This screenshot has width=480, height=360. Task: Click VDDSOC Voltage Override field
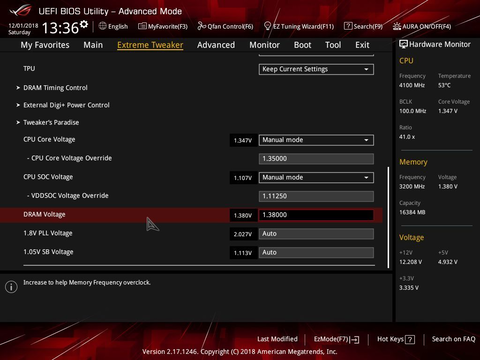(316, 196)
